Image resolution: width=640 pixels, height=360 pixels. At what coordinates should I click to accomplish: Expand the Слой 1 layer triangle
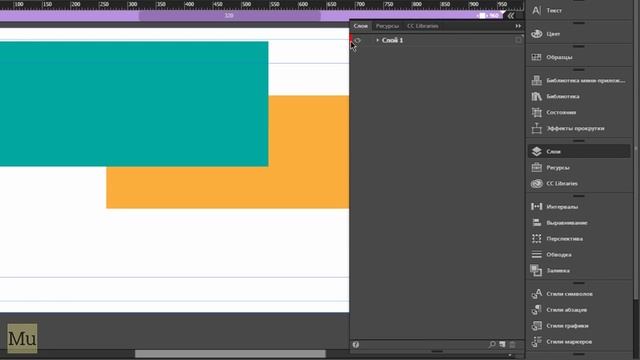pyautogui.click(x=378, y=40)
